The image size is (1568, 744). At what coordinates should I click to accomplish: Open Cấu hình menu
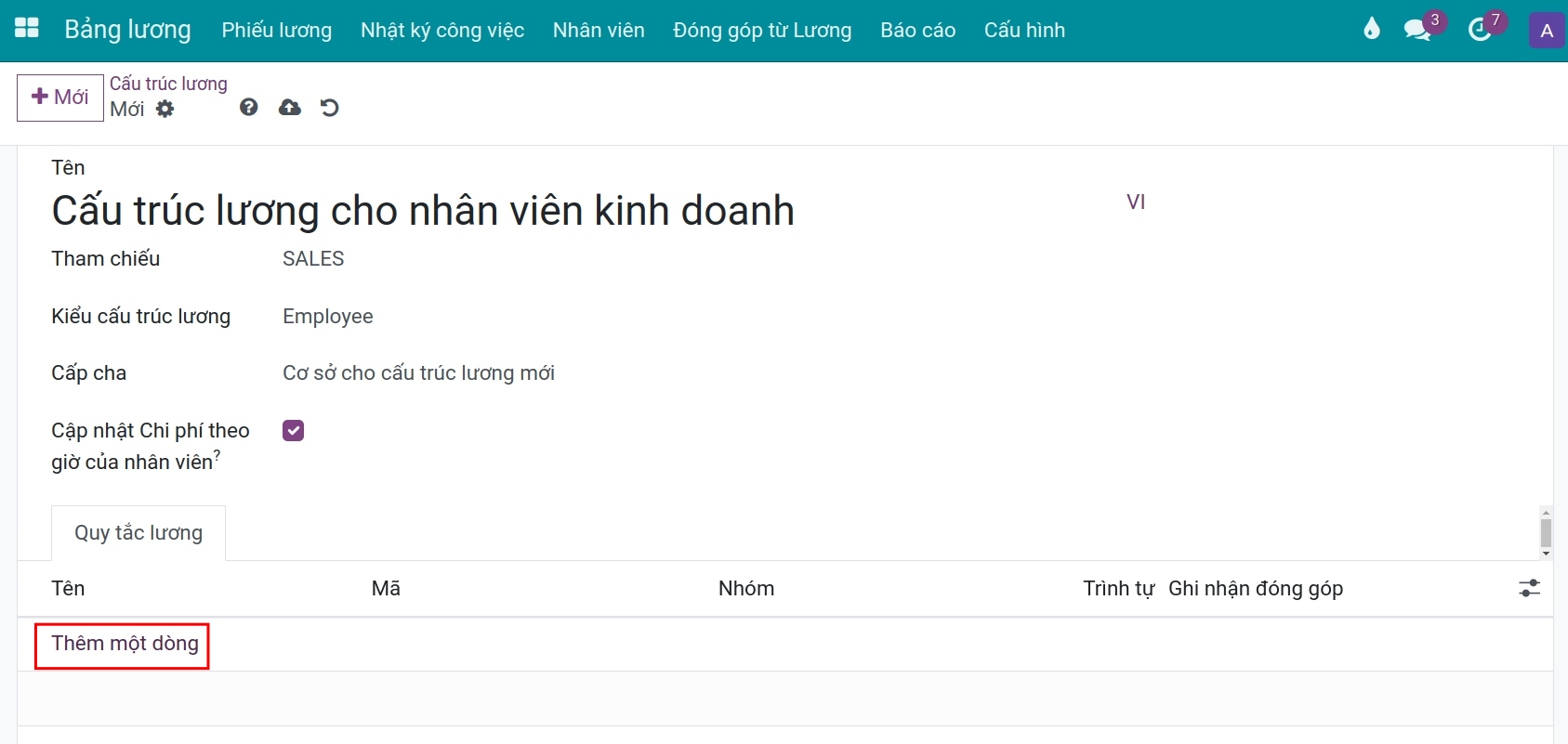pos(1024,30)
